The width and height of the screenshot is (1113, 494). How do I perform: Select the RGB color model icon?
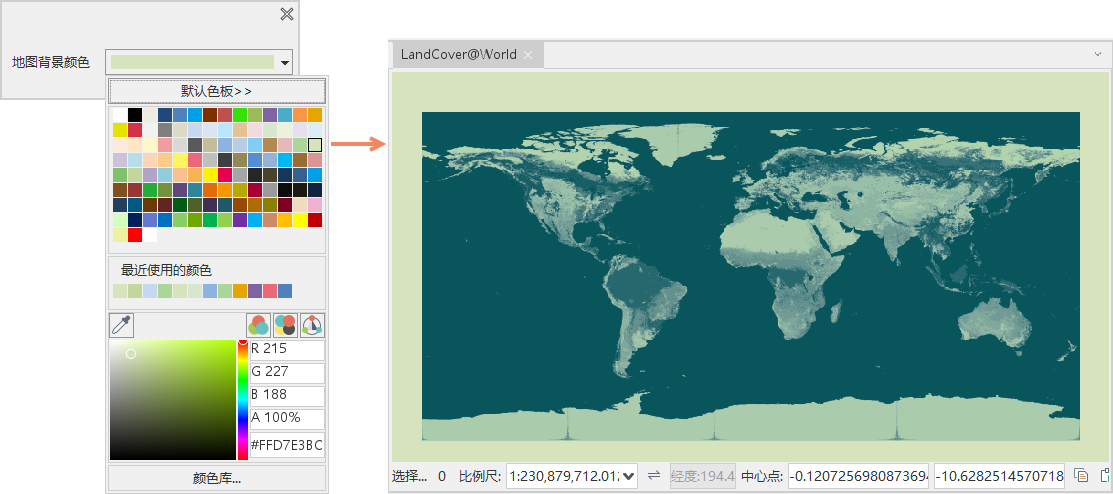tap(259, 325)
